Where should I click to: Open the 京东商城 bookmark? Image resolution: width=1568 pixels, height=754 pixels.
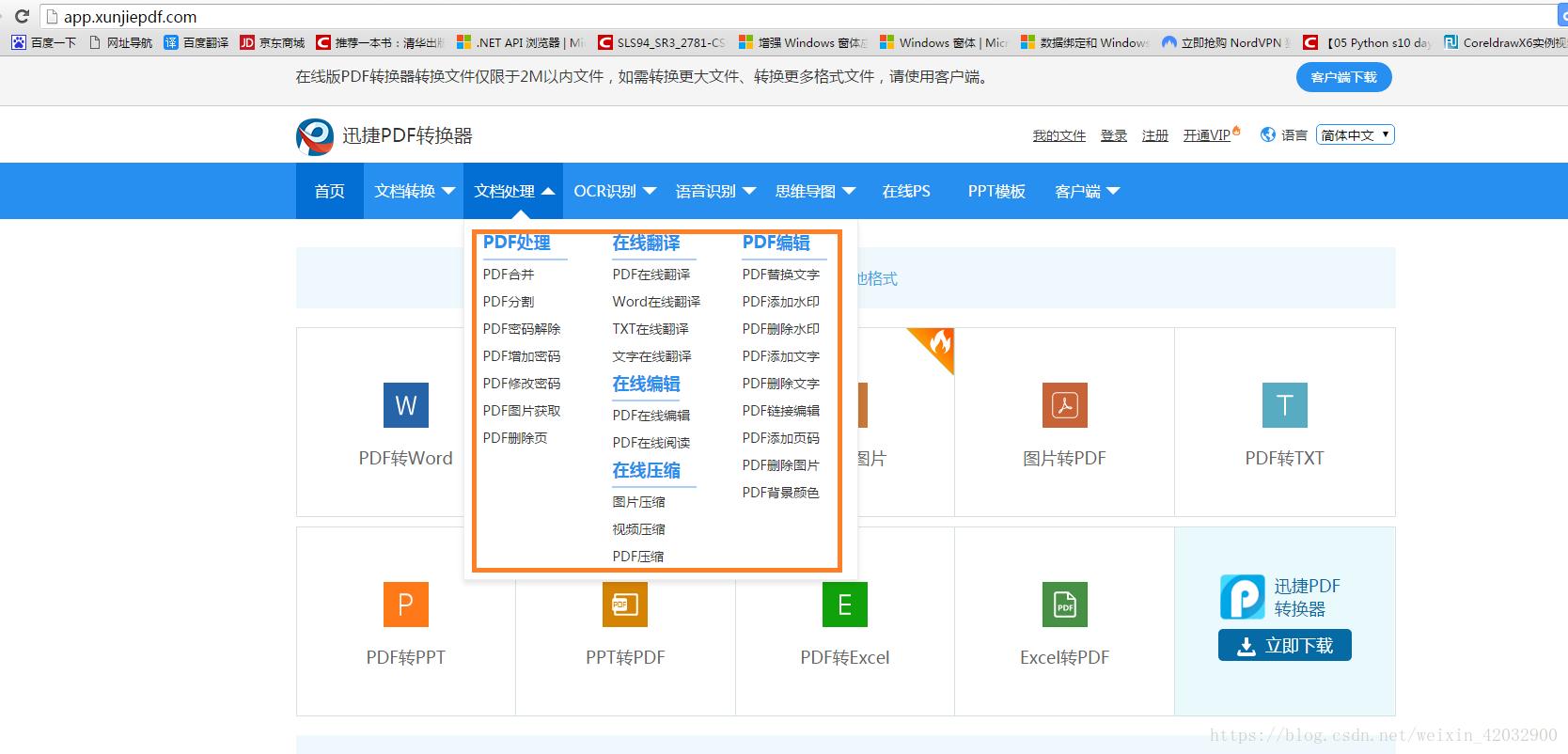click(273, 42)
